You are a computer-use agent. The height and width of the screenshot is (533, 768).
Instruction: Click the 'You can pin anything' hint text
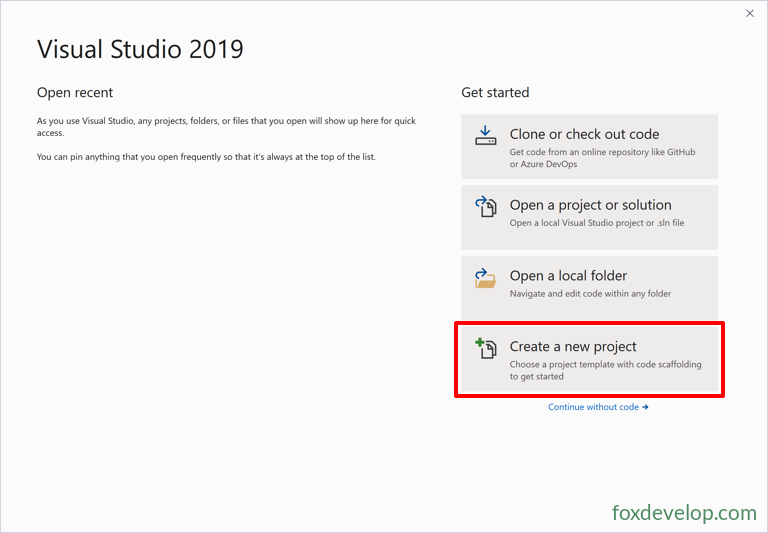206,157
